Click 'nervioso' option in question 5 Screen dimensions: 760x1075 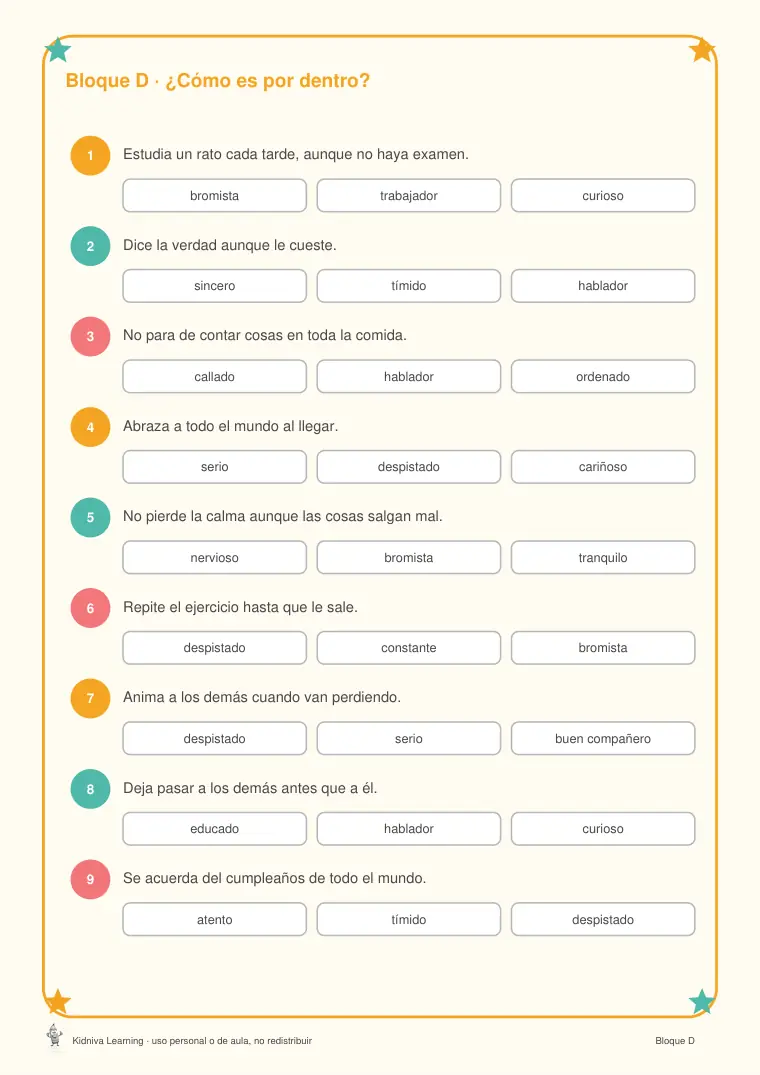tap(214, 557)
